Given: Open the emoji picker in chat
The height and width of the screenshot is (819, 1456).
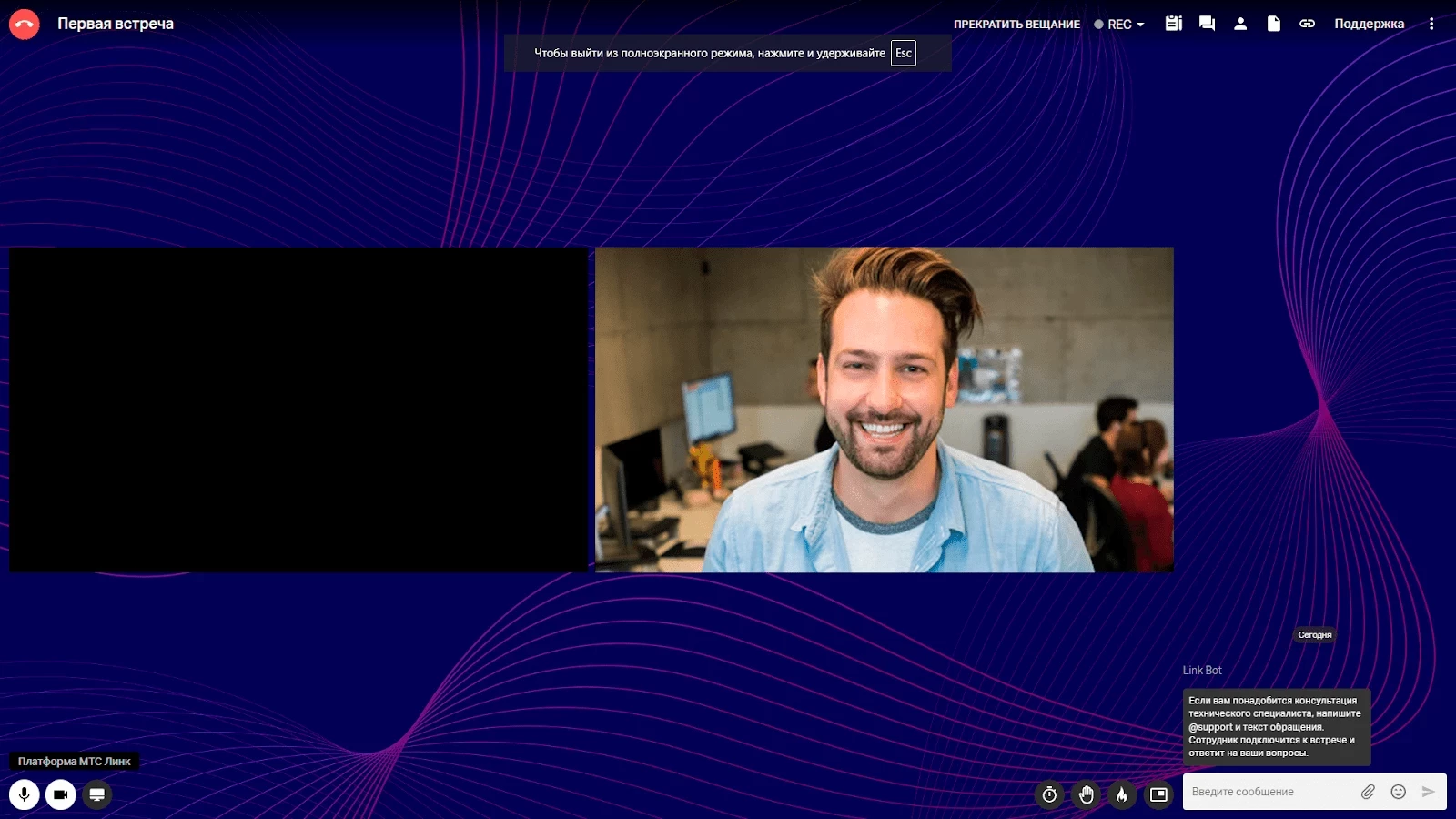Looking at the screenshot, I should [x=1399, y=792].
